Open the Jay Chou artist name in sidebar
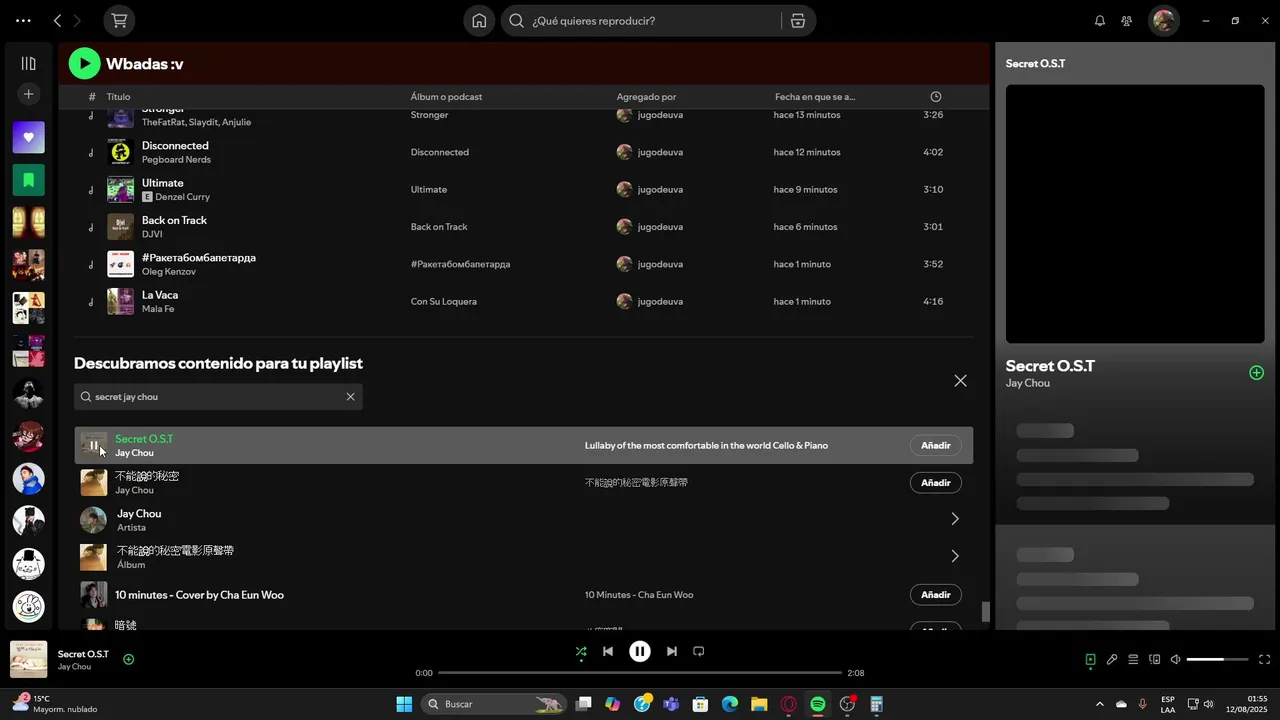 pos(1027,383)
